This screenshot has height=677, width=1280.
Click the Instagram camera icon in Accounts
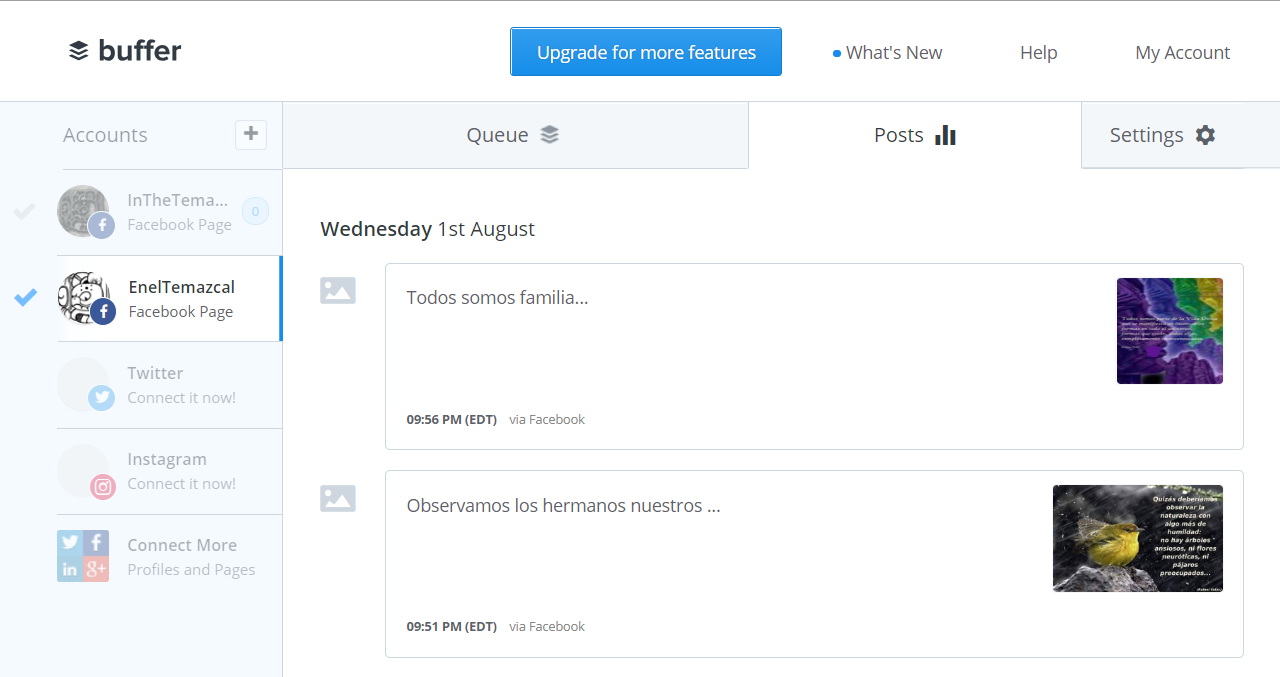pyautogui.click(x=103, y=487)
